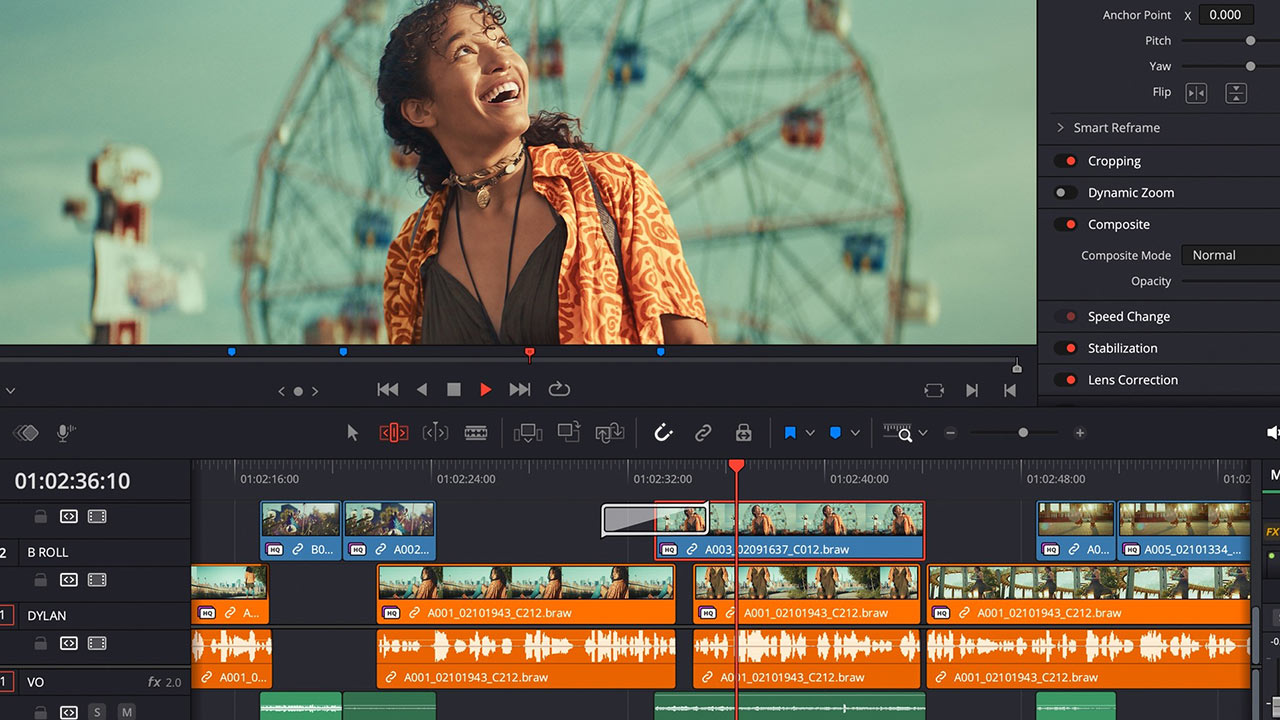Screen dimensions: 1280x720
Task: Toggle timeline snapping magnet icon
Action: coord(663,433)
